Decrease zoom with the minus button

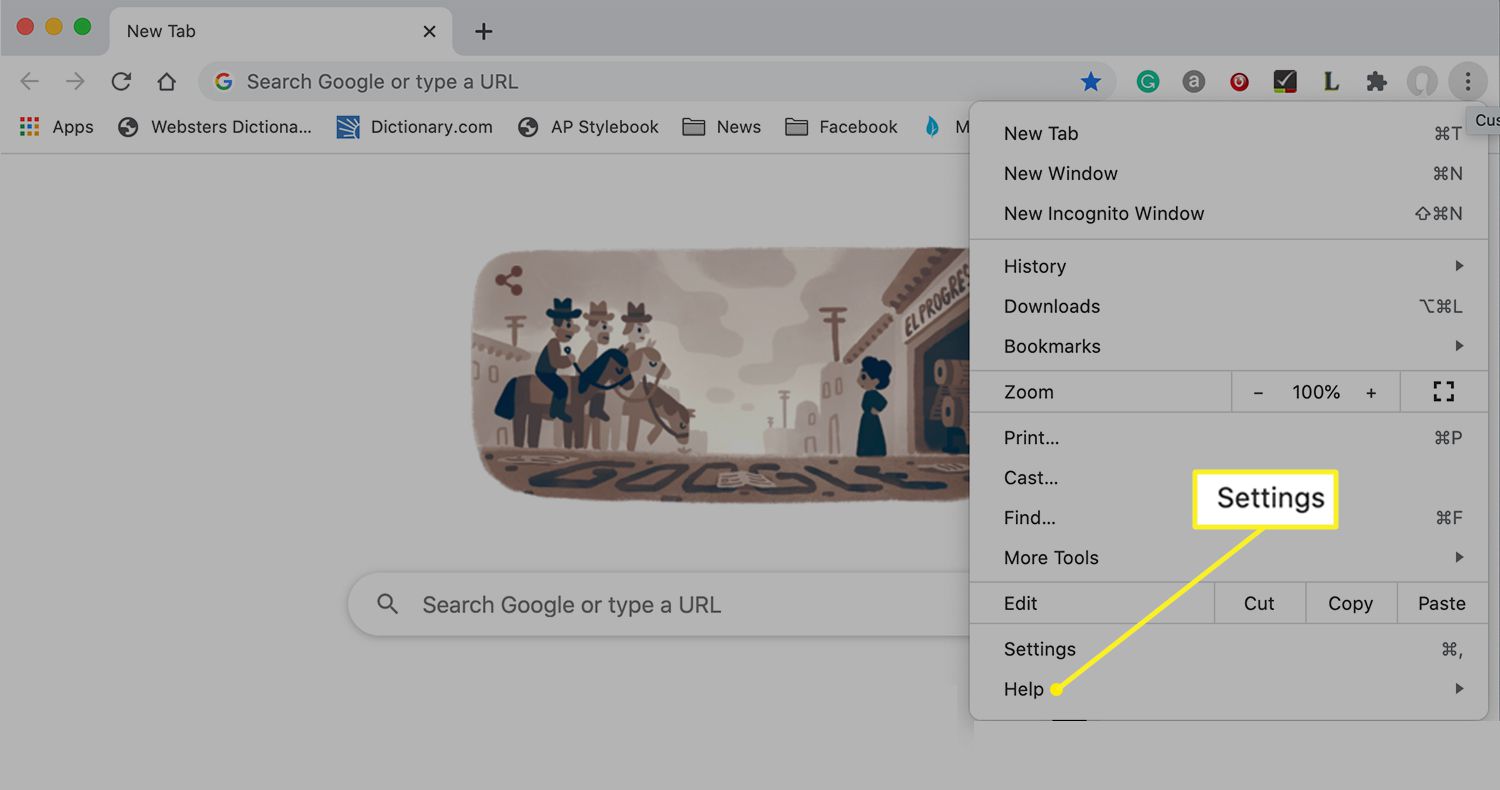[x=1258, y=393]
